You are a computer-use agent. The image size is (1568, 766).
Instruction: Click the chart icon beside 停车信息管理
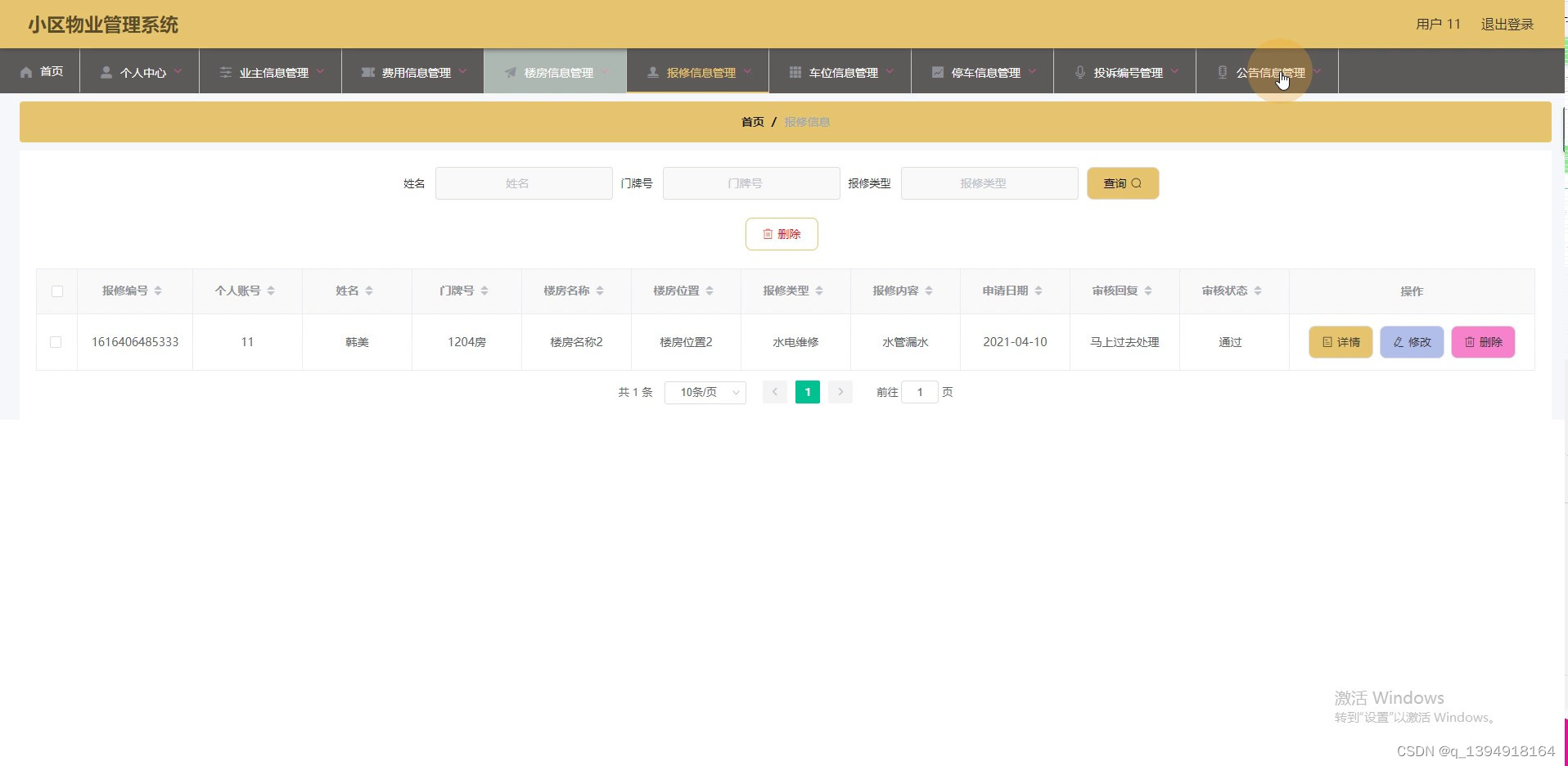click(x=938, y=72)
